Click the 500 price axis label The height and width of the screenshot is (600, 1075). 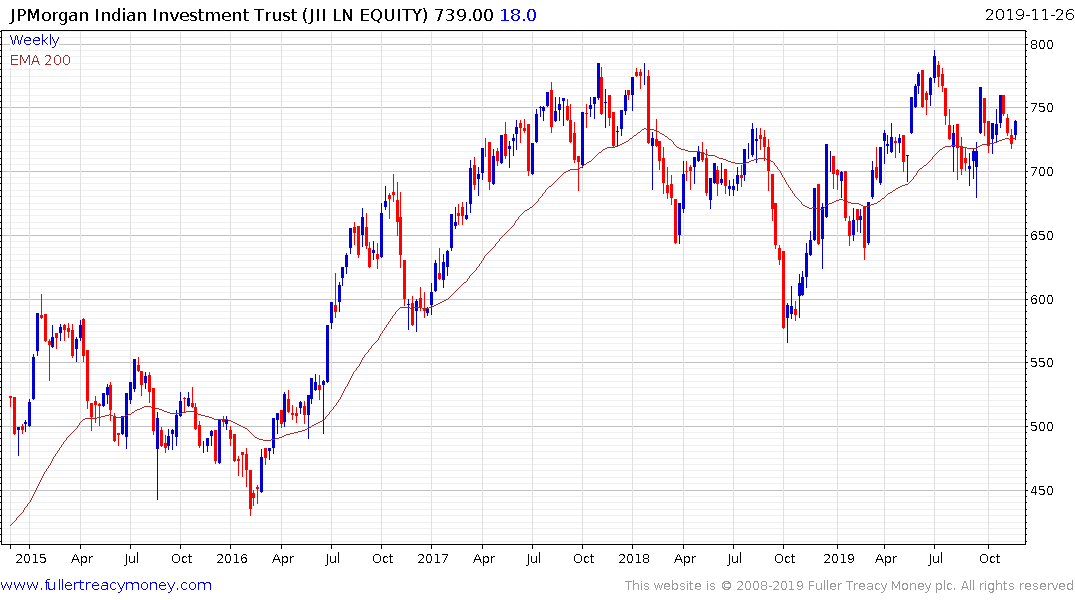(1041, 427)
